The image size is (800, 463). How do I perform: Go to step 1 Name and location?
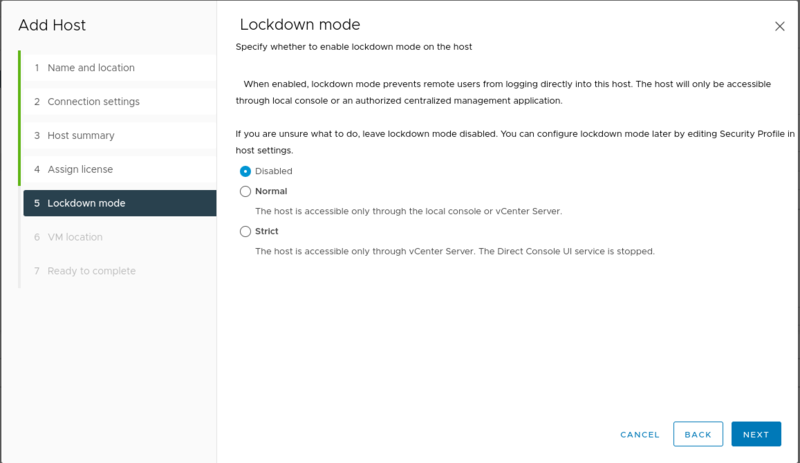coord(90,68)
